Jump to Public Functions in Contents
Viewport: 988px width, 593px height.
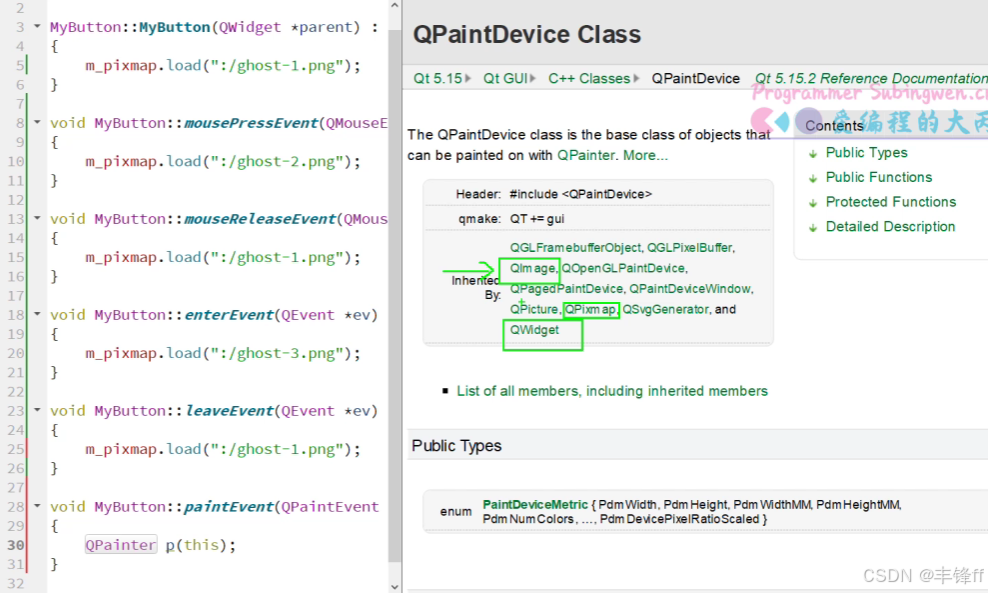point(878,178)
